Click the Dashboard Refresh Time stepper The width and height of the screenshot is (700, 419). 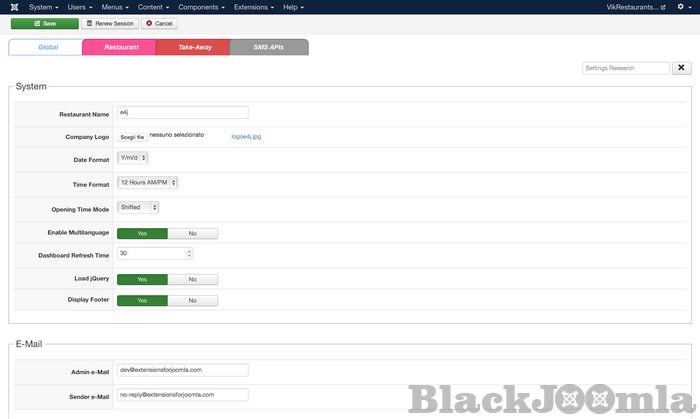tap(188, 254)
